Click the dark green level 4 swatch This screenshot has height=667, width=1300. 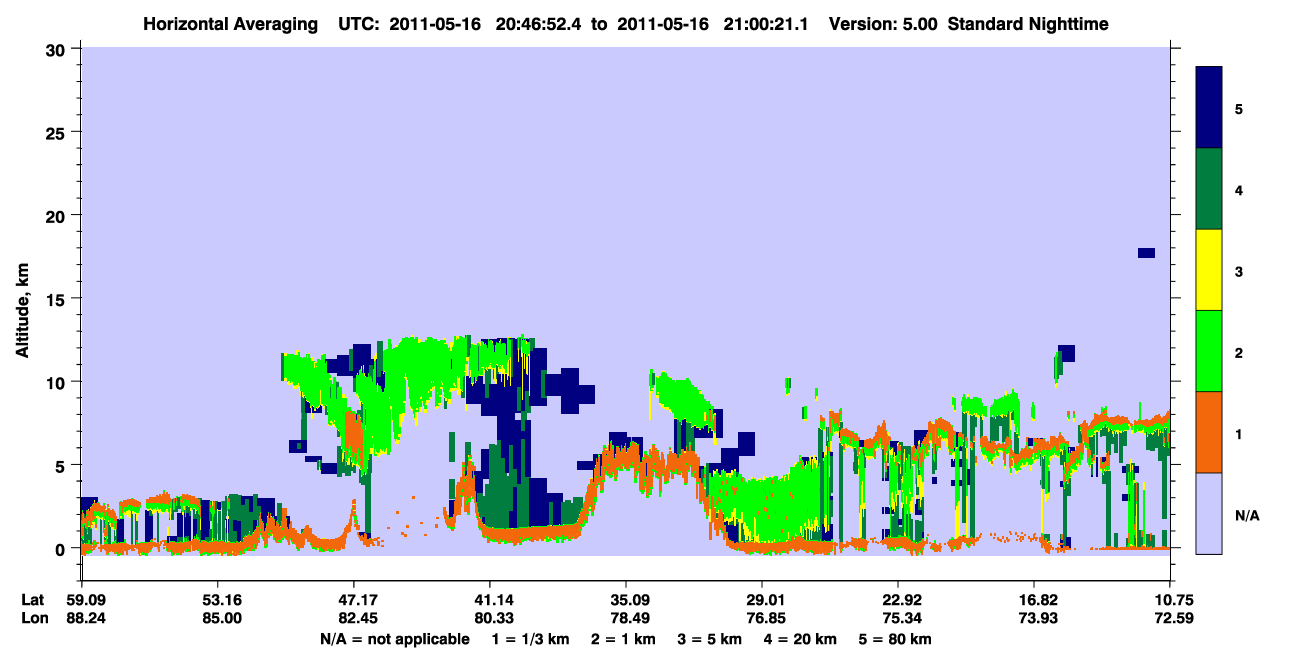tap(1209, 189)
